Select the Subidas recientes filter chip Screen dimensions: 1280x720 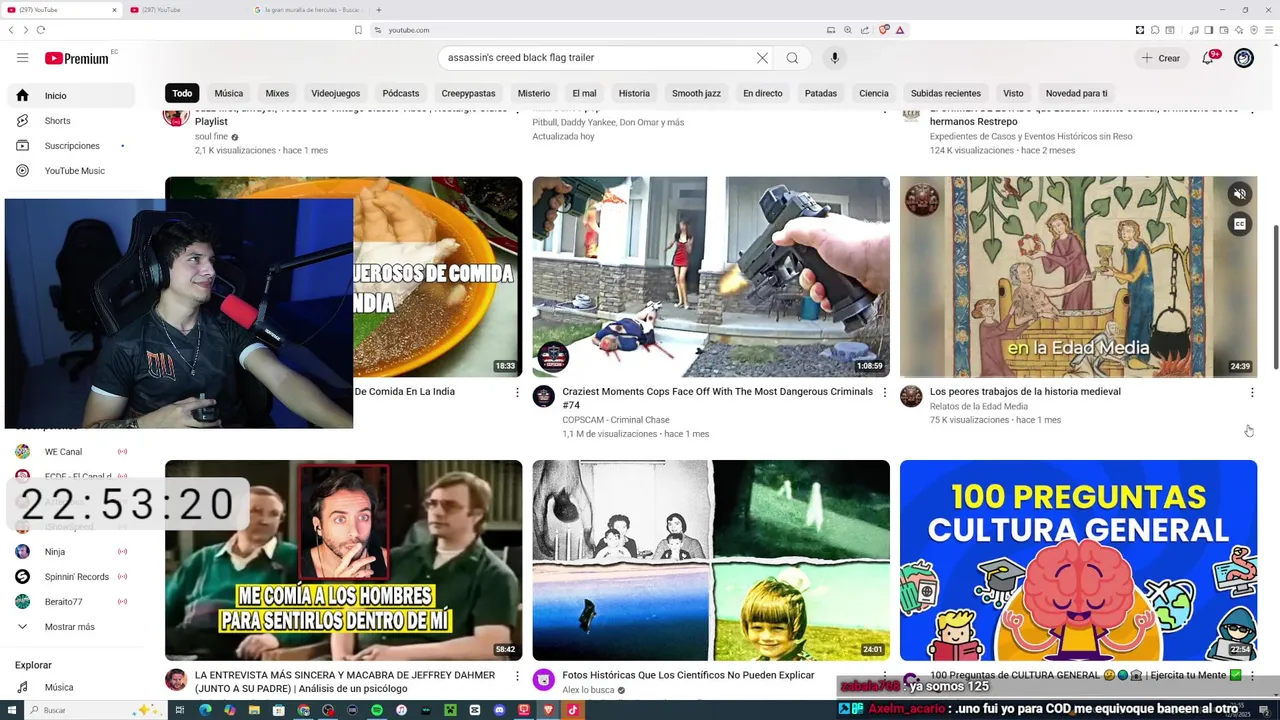945,93
